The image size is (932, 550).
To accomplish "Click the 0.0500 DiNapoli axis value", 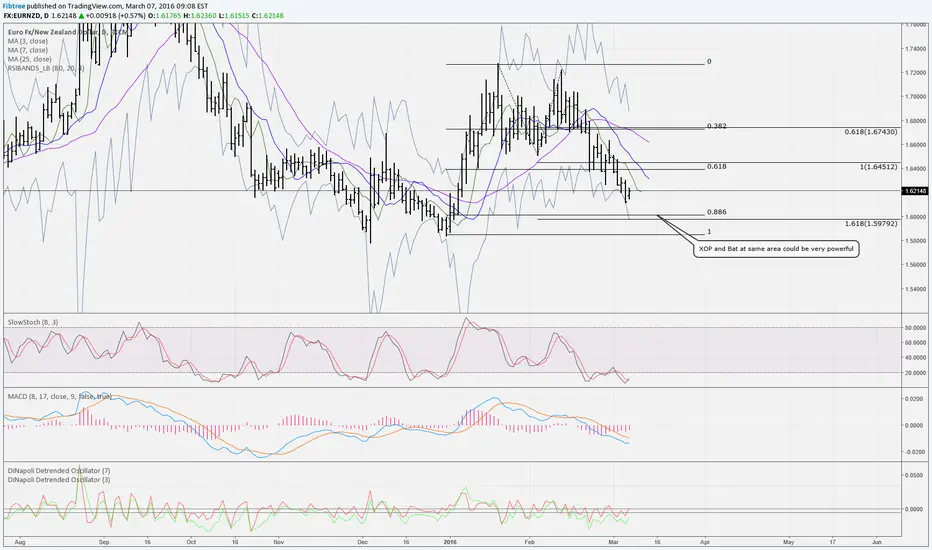I will pyautogui.click(x=915, y=475).
